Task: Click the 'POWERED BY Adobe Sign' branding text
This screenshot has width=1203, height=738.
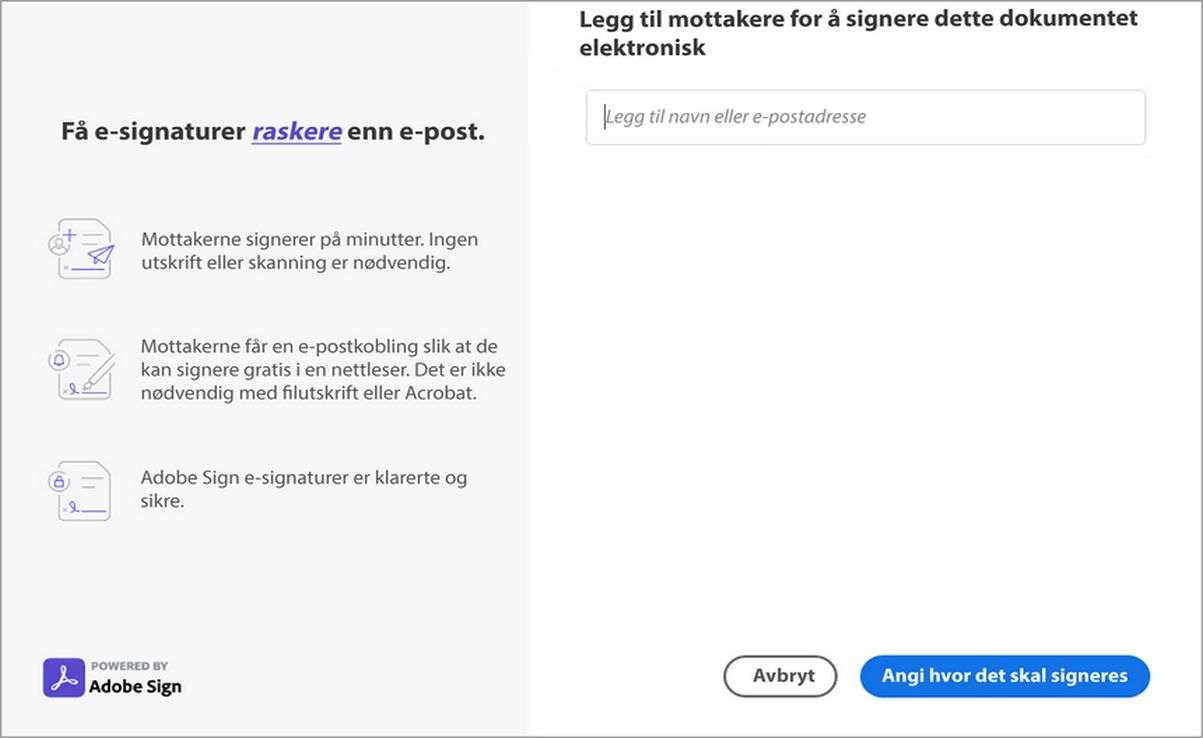Action: [135, 677]
